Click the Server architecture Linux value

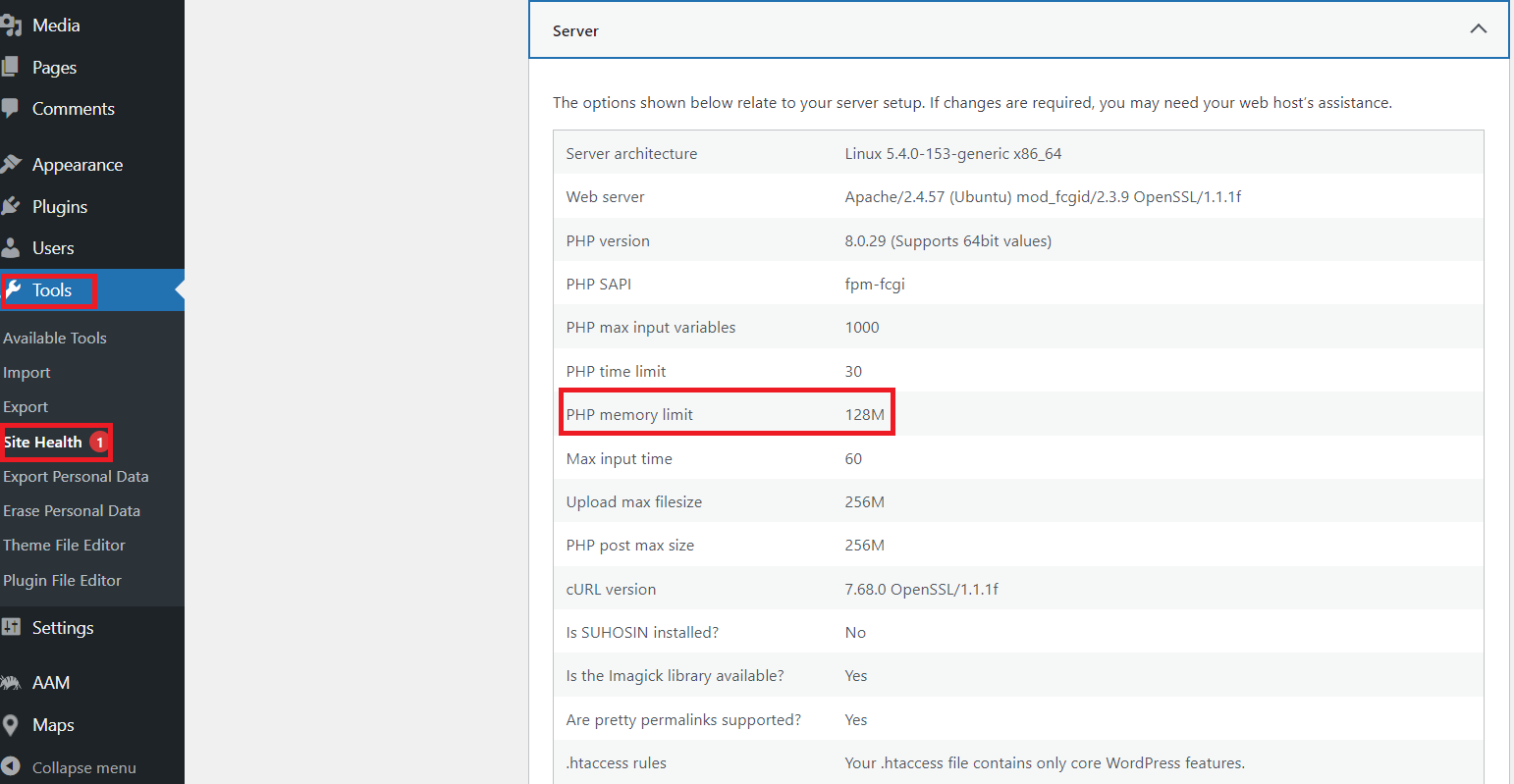click(x=953, y=153)
